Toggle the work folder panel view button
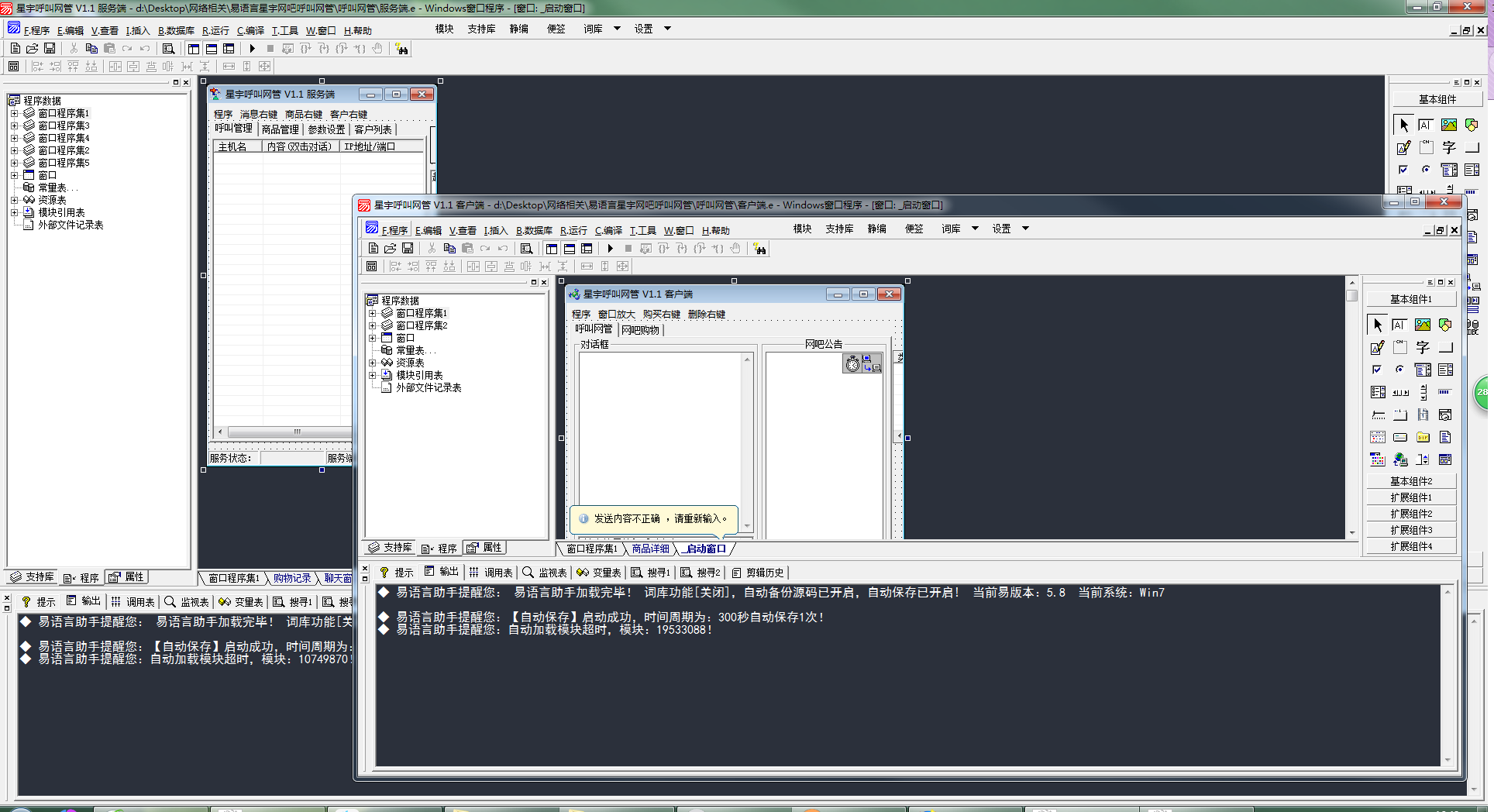This screenshot has height=812, width=1494. click(552, 249)
